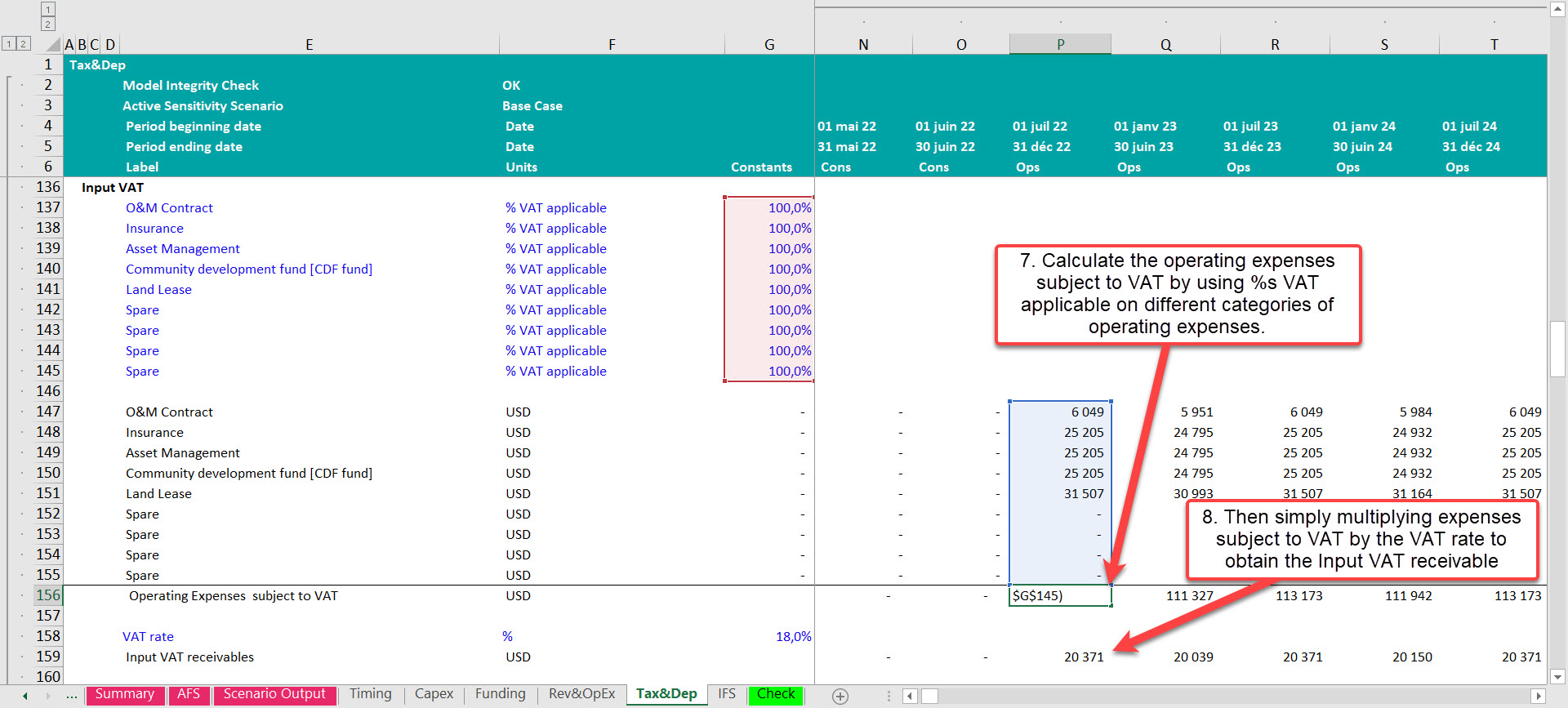
Task: Click Land Lease 100,0% VAT cell
Action: coord(789,289)
